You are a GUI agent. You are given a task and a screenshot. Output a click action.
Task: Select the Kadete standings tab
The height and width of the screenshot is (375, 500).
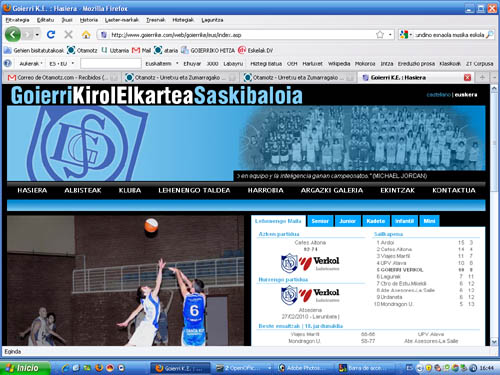pyautogui.click(x=376, y=221)
